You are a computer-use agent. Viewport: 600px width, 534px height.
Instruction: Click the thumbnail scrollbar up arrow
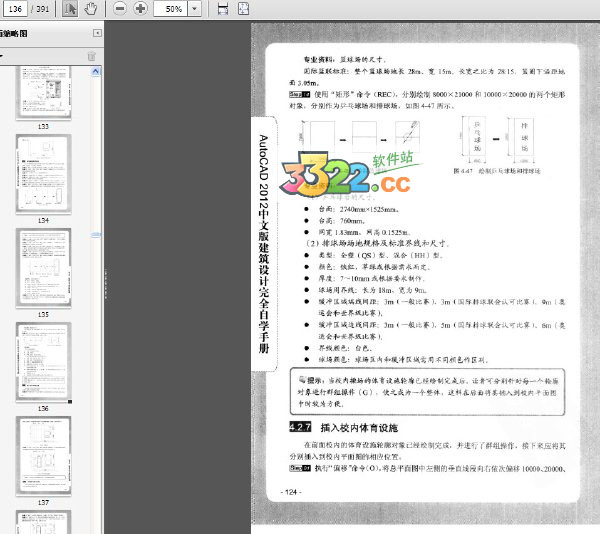tap(96, 71)
